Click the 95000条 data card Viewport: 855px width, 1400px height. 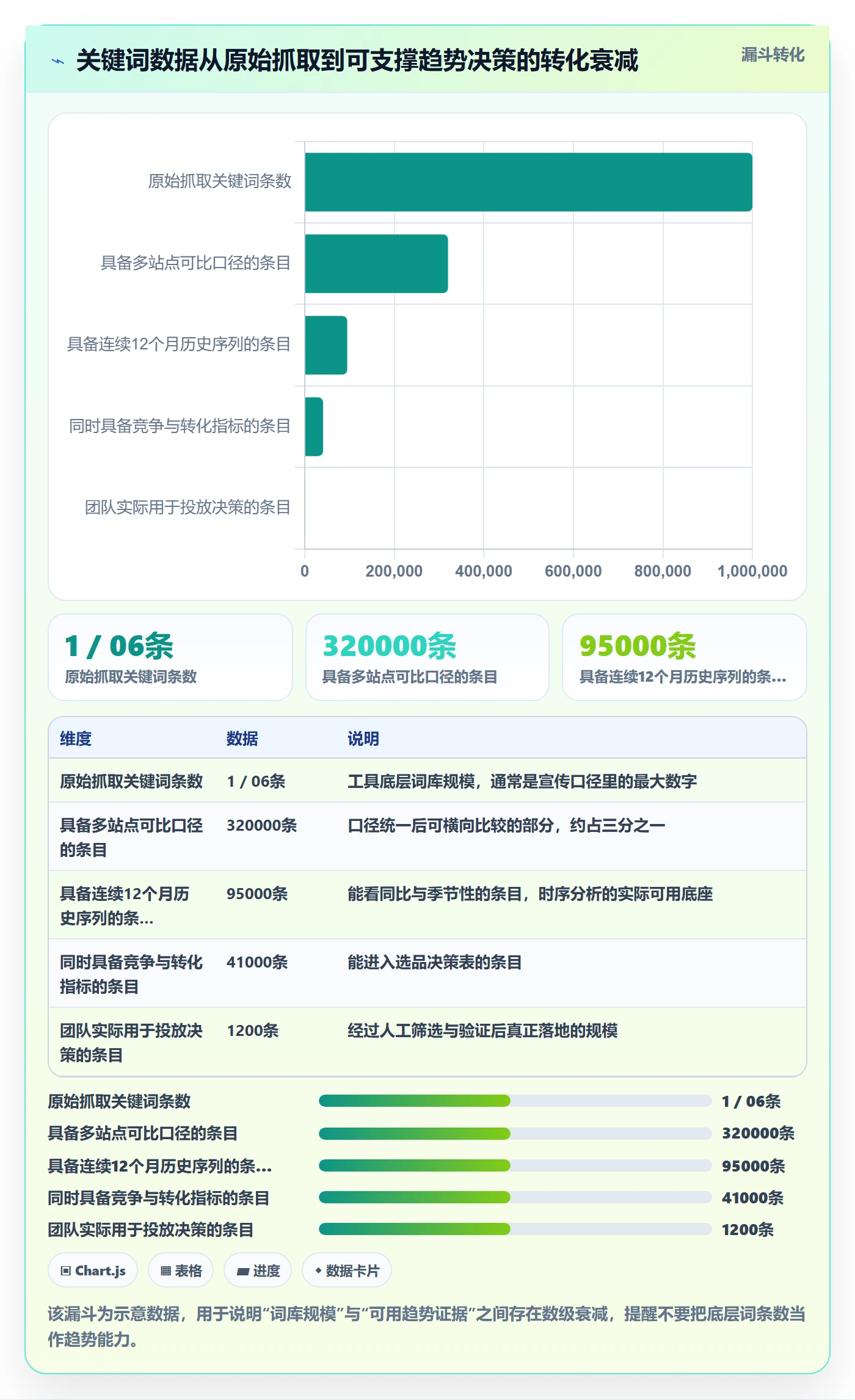point(684,657)
